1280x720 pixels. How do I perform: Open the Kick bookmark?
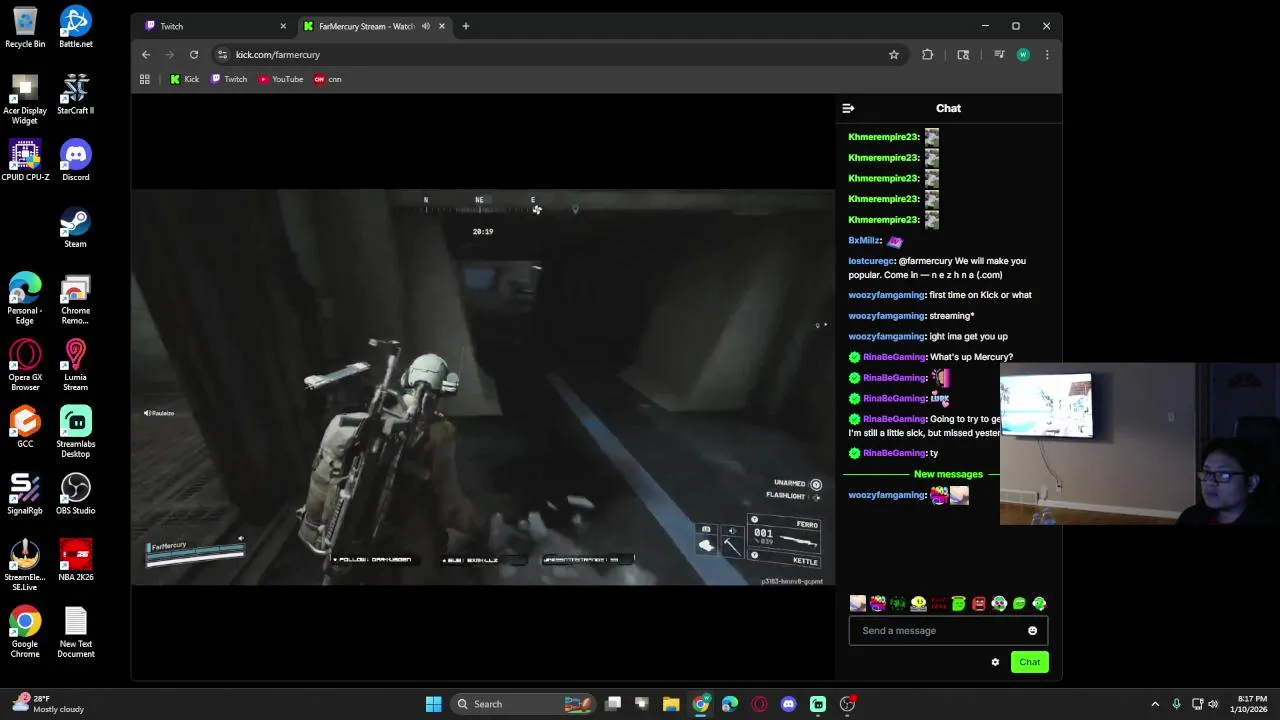click(185, 79)
